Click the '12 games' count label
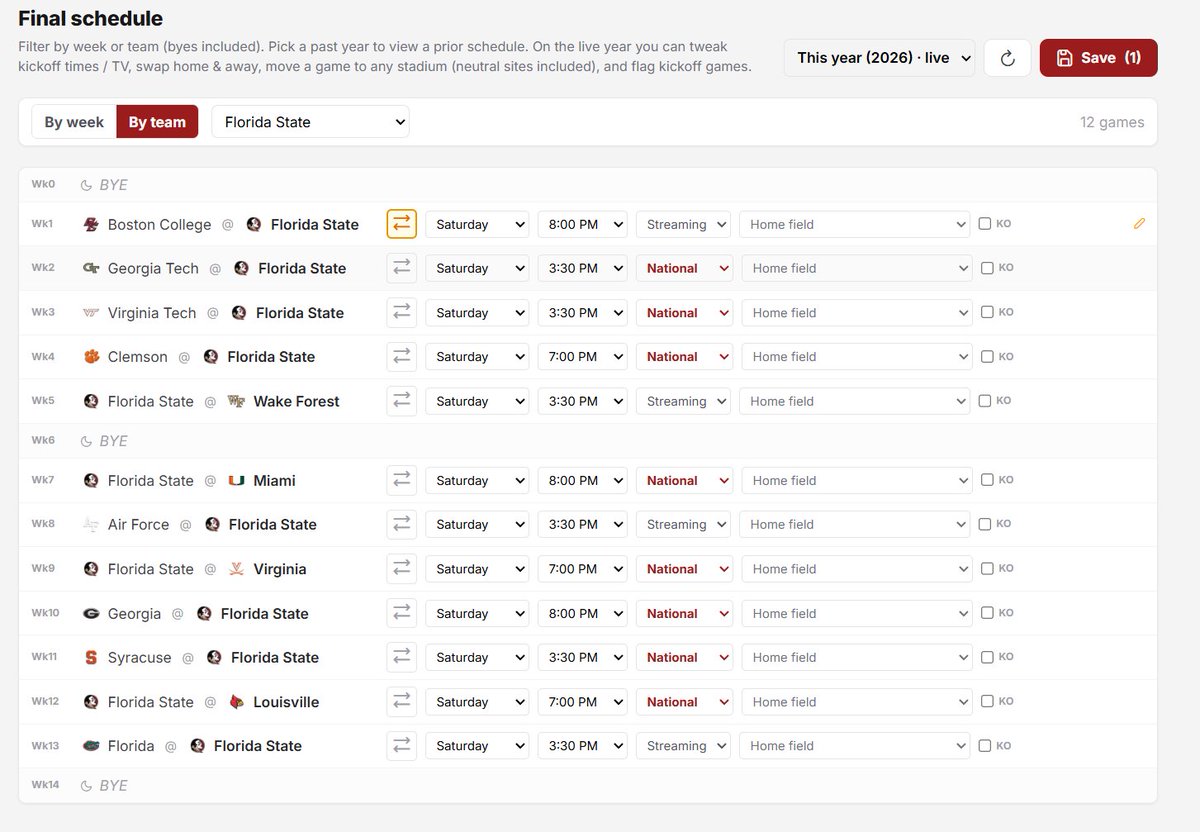Screen dimensions: 1200x832 tap(1112, 122)
